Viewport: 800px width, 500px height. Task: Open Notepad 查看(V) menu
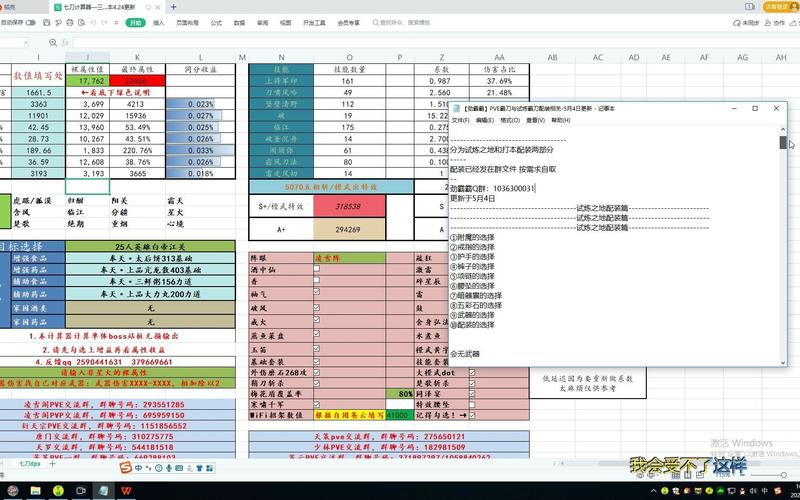535,120
